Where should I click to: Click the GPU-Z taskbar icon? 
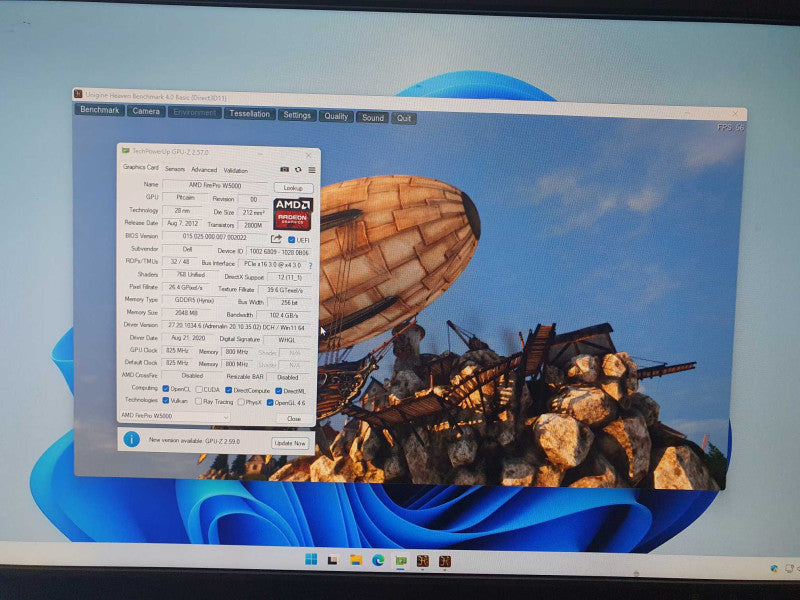tap(401, 561)
